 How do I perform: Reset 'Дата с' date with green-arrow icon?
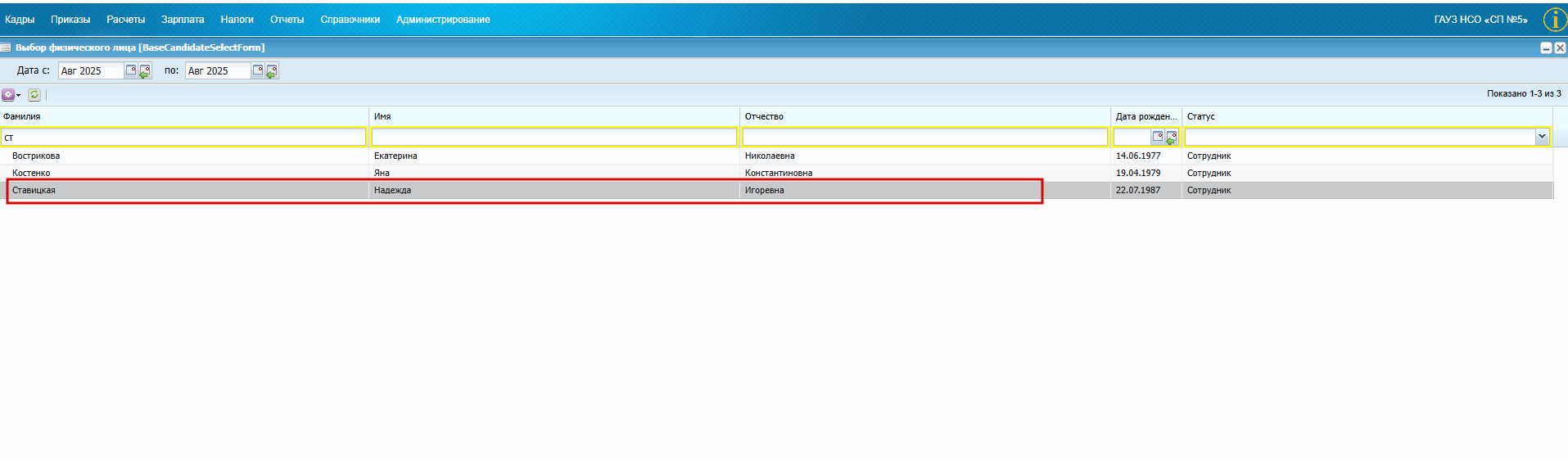(144, 71)
